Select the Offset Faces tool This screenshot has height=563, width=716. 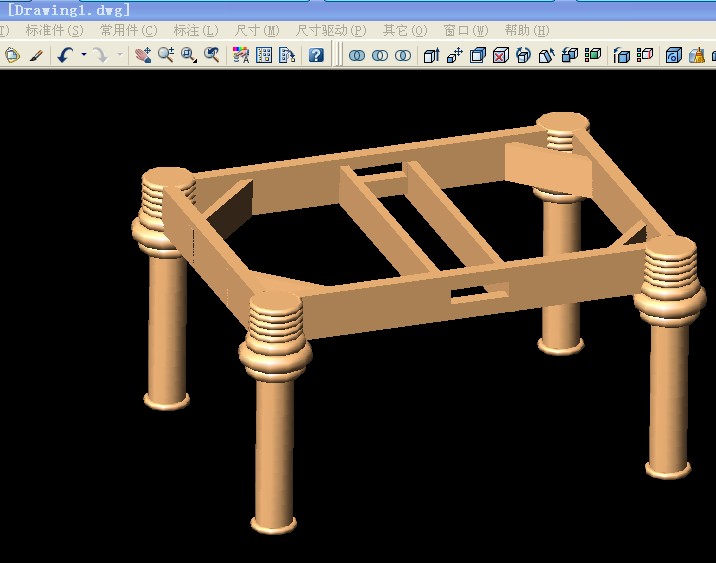click(478, 55)
